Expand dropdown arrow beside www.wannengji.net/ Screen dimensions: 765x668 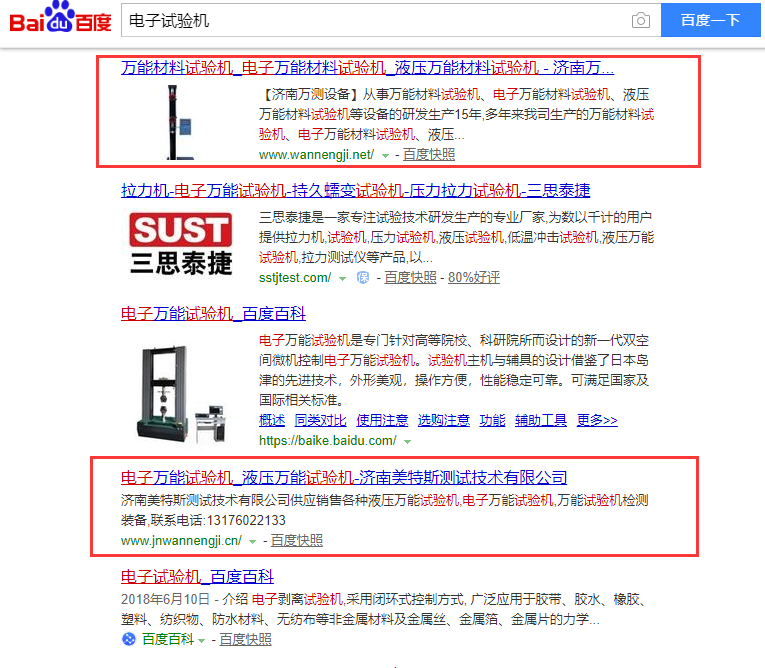pyautogui.click(x=385, y=156)
